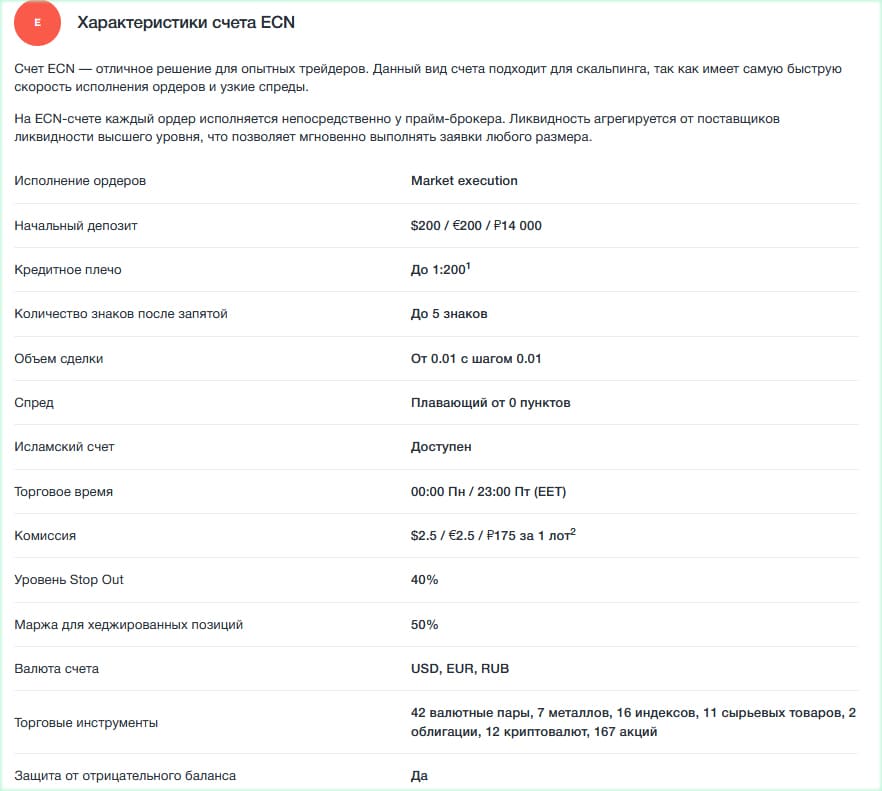
Task: Click the "Исламский счет" label
Action: (x=65, y=447)
